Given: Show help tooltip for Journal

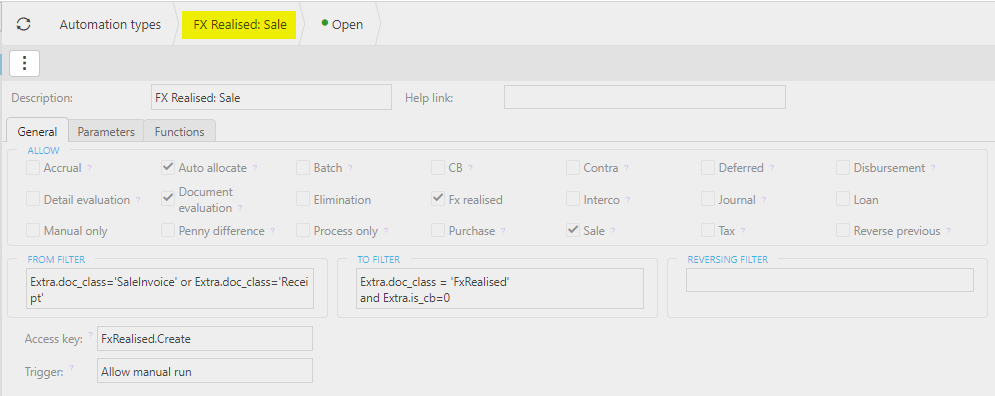Looking at the screenshot, I should pos(764,199).
